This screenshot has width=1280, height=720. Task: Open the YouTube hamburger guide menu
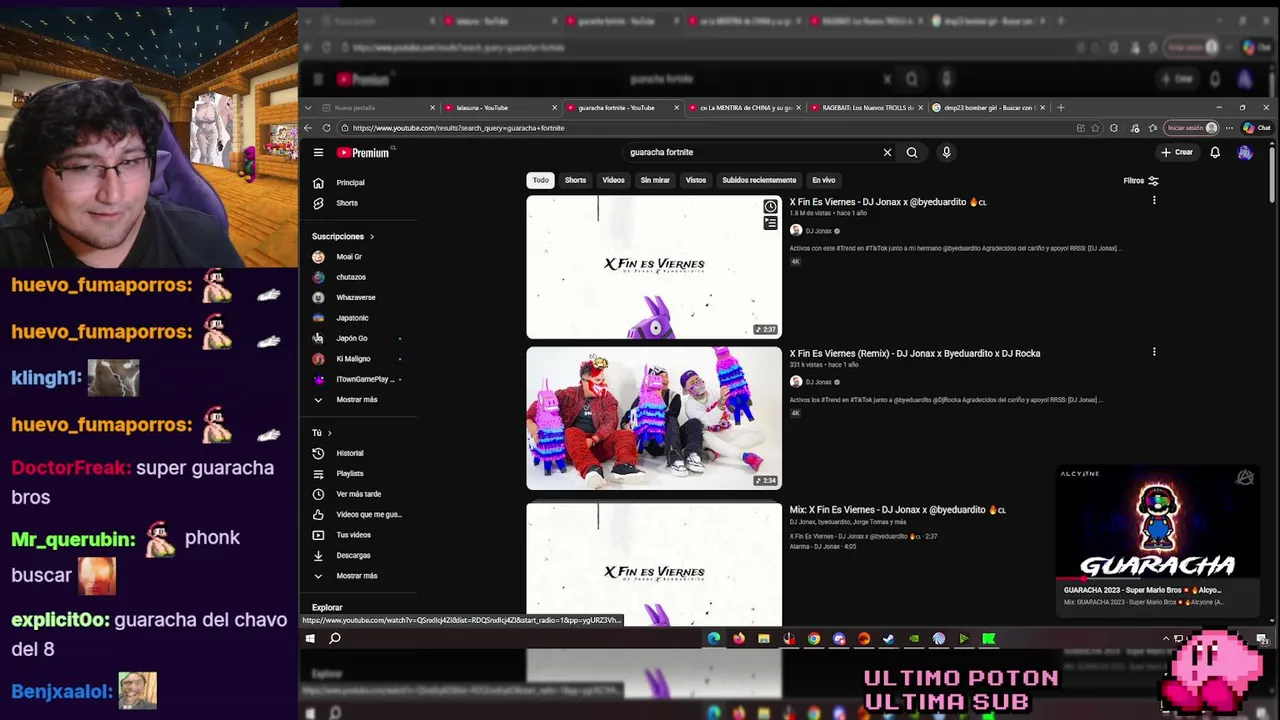click(x=318, y=153)
